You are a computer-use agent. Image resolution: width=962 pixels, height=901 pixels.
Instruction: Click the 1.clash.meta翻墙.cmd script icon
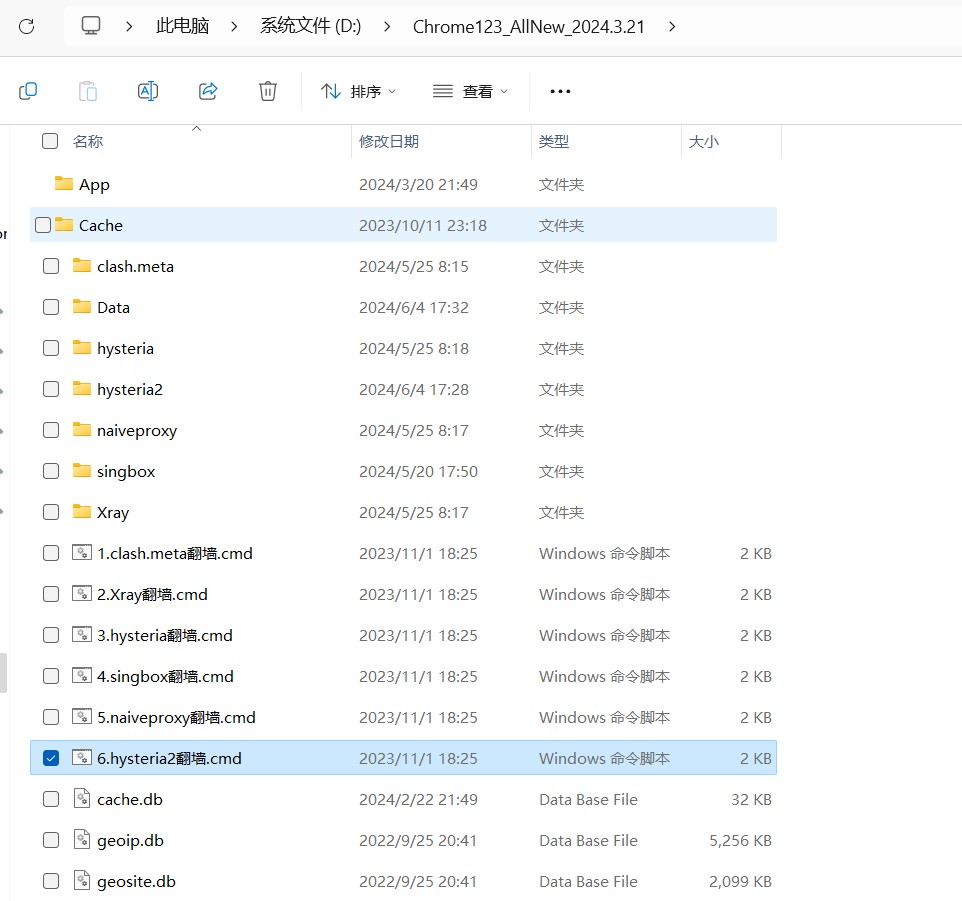tap(82, 553)
